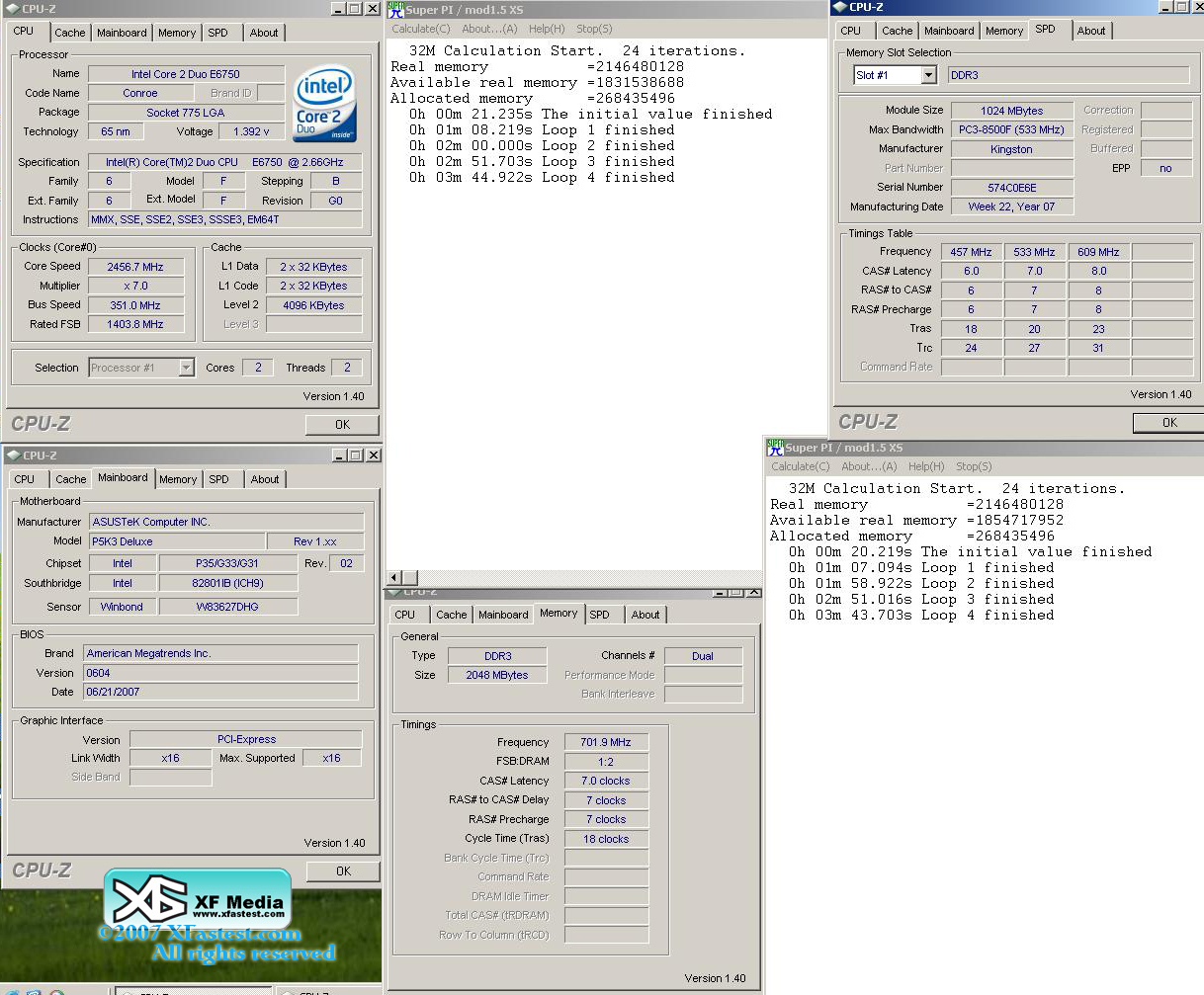Open the SPD tab in the processor info window
Viewport: 1204px width, 995px height.
pos(217,33)
